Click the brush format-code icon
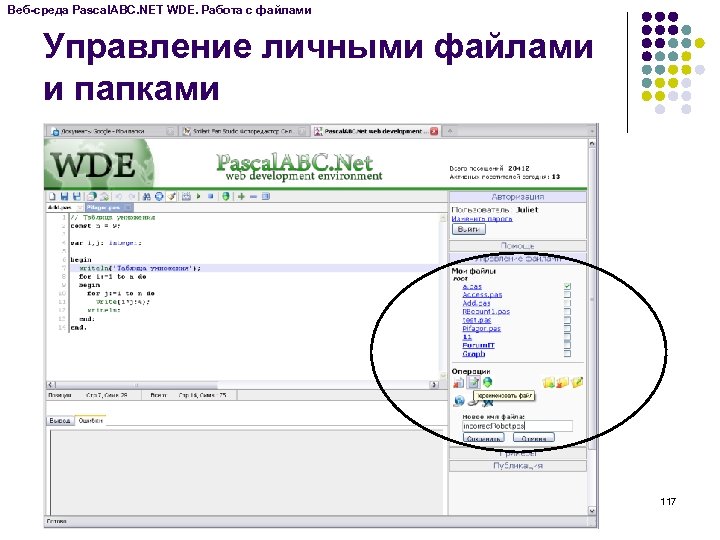This screenshot has width=720, height=540. (171, 196)
